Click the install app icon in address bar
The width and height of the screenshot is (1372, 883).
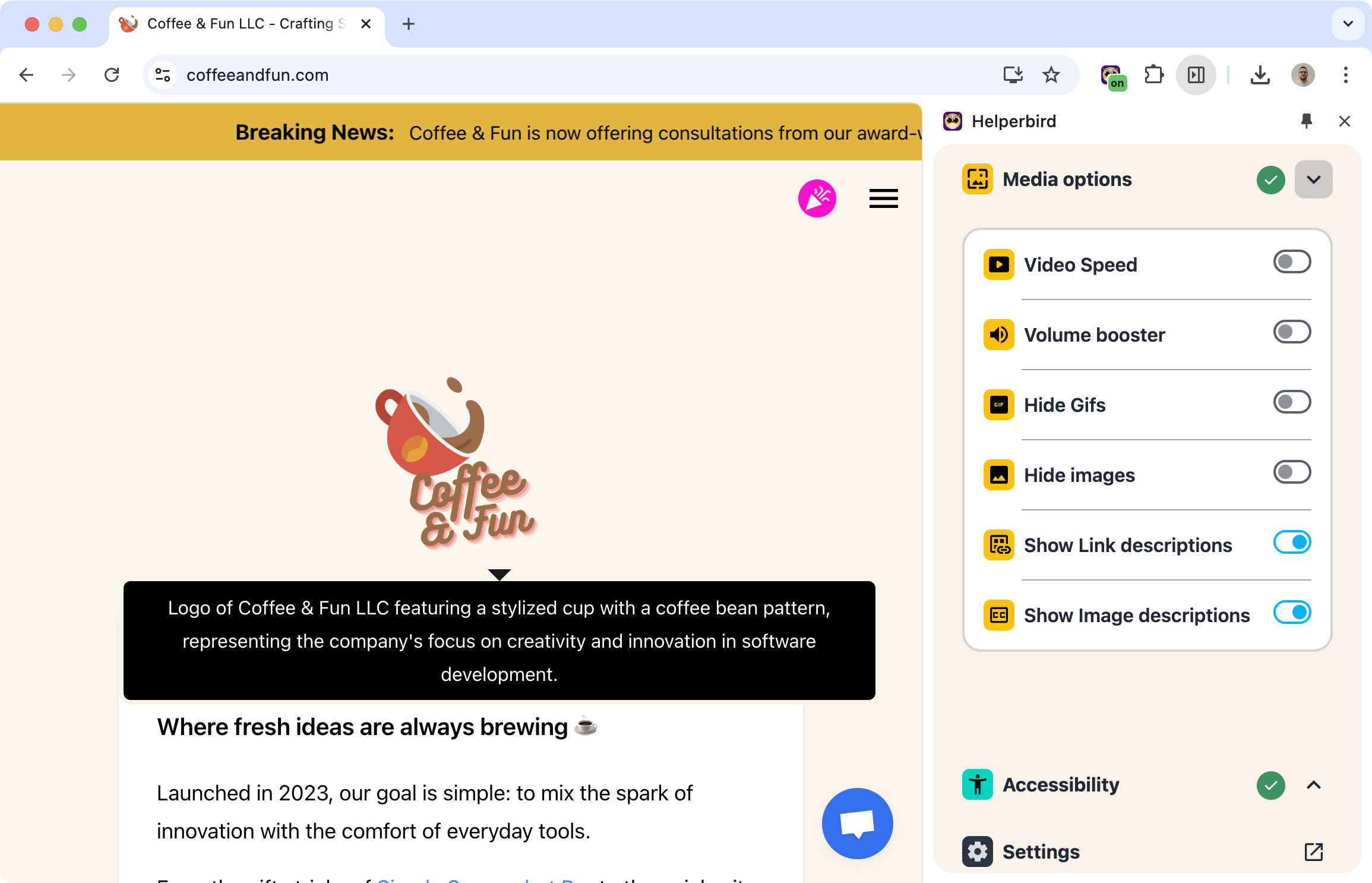(x=1013, y=75)
